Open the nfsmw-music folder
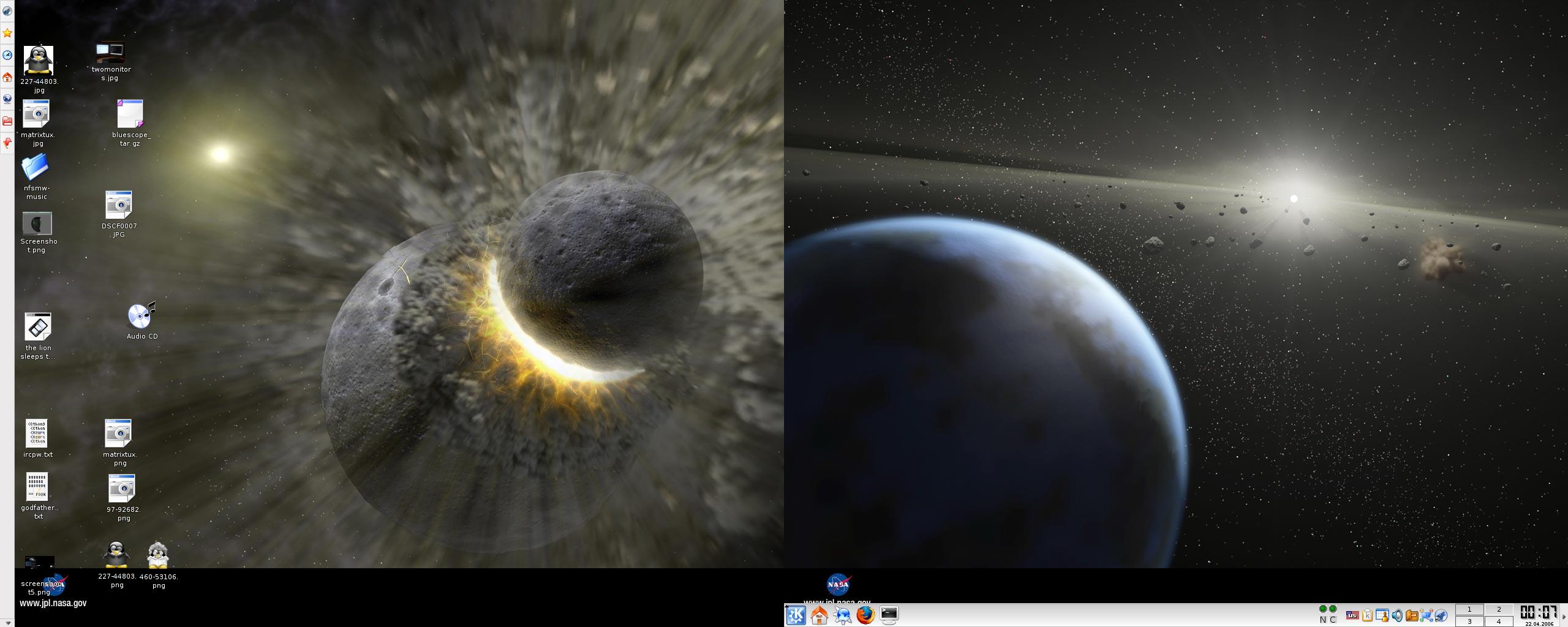The image size is (1568, 627). (36, 167)
